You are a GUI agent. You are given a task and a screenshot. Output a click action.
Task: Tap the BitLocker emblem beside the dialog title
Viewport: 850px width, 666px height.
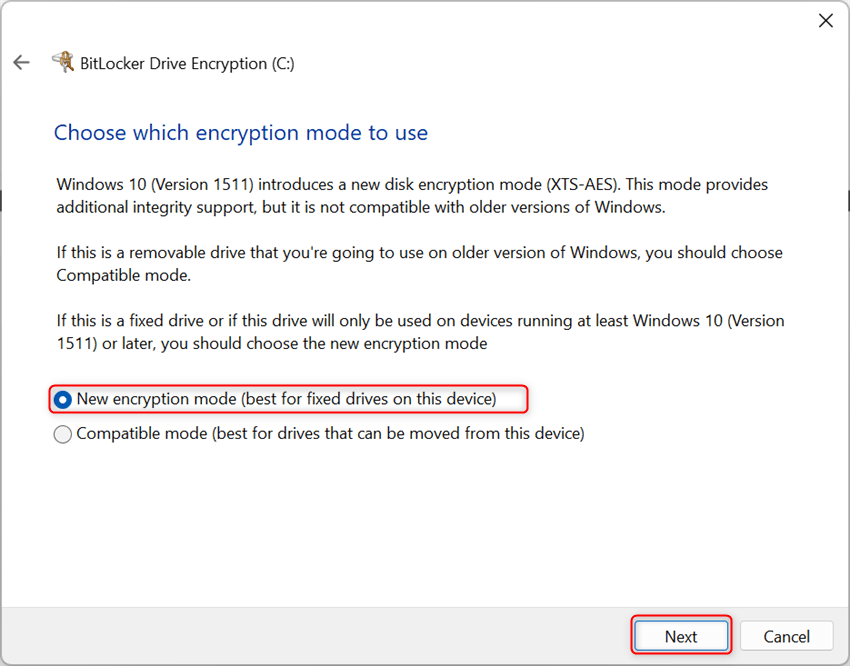pyautogui.click(x=64, y=61)
